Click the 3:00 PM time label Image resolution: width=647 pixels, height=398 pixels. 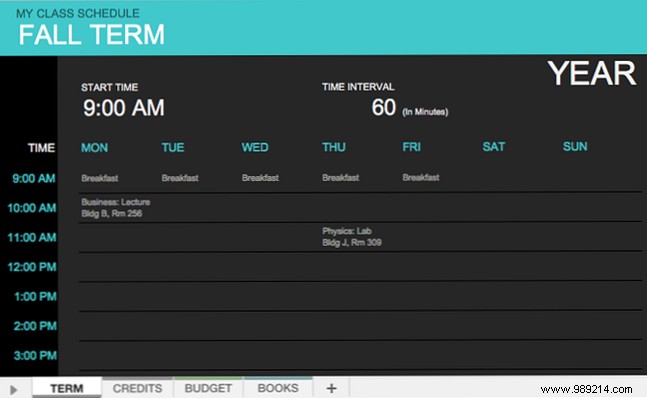pos(35,355)
